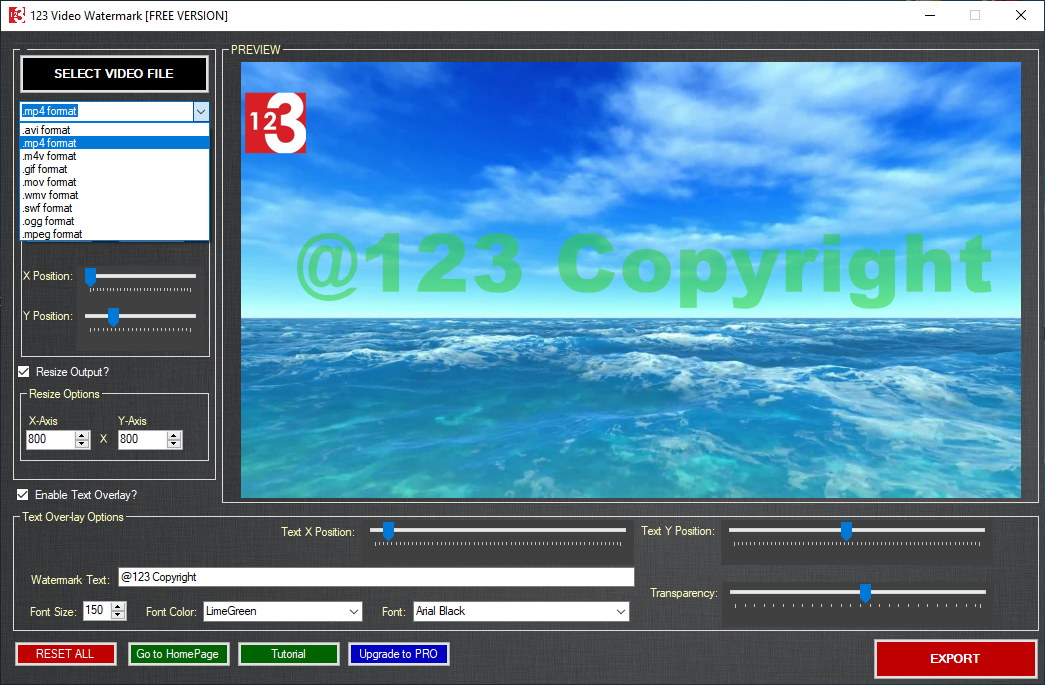Select .mpeg format entry

pos(115,234)
